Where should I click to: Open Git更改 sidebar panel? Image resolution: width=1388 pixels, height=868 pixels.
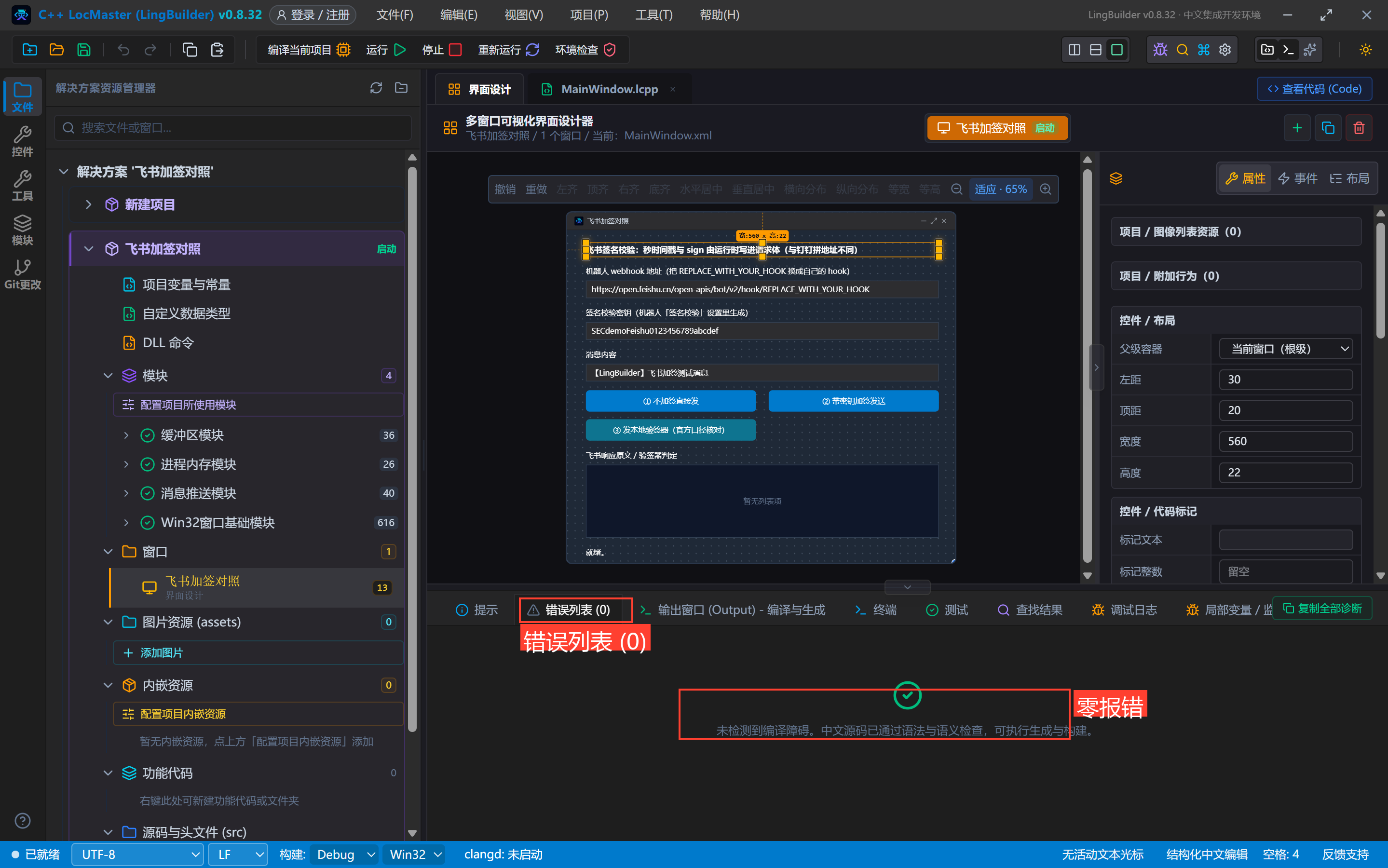pos(22,274)
